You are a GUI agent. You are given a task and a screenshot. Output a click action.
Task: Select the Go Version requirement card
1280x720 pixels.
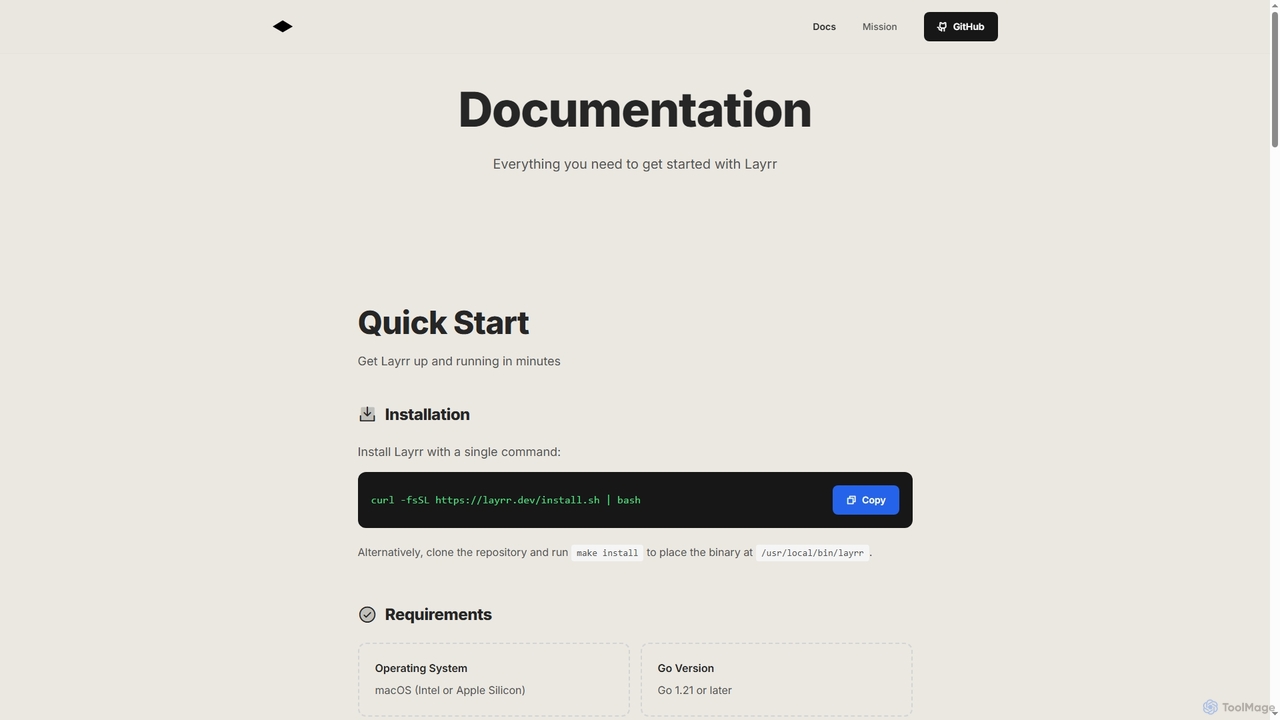pyautogui.click(x=777, y=679)
